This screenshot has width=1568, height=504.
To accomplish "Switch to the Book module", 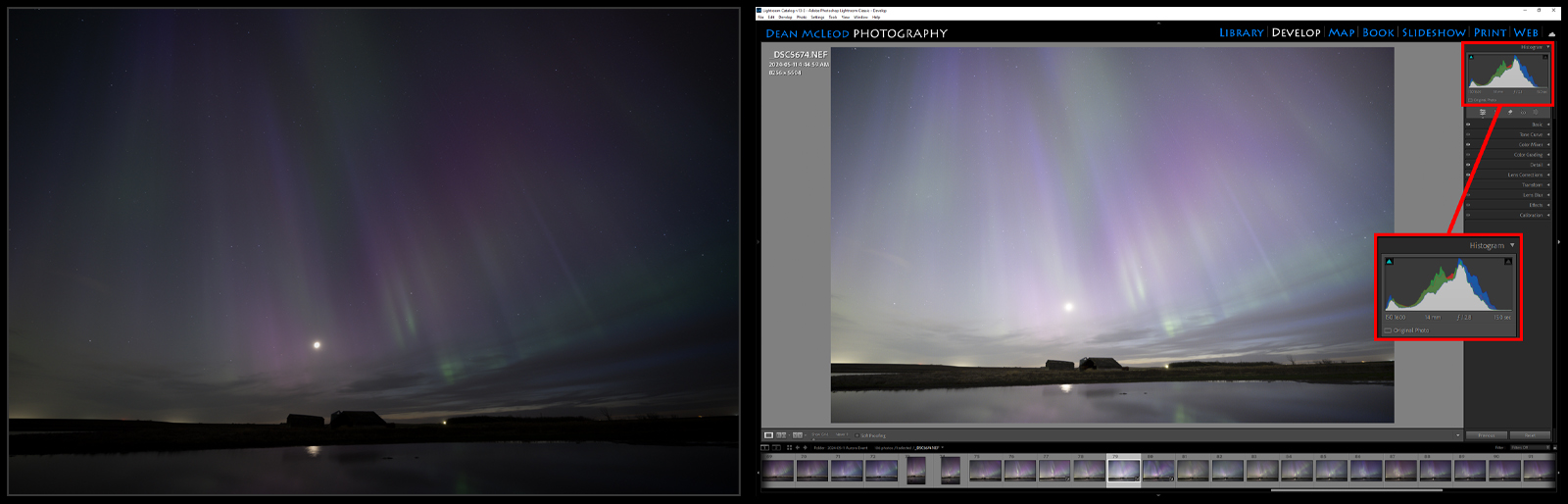I will 1378,32.
